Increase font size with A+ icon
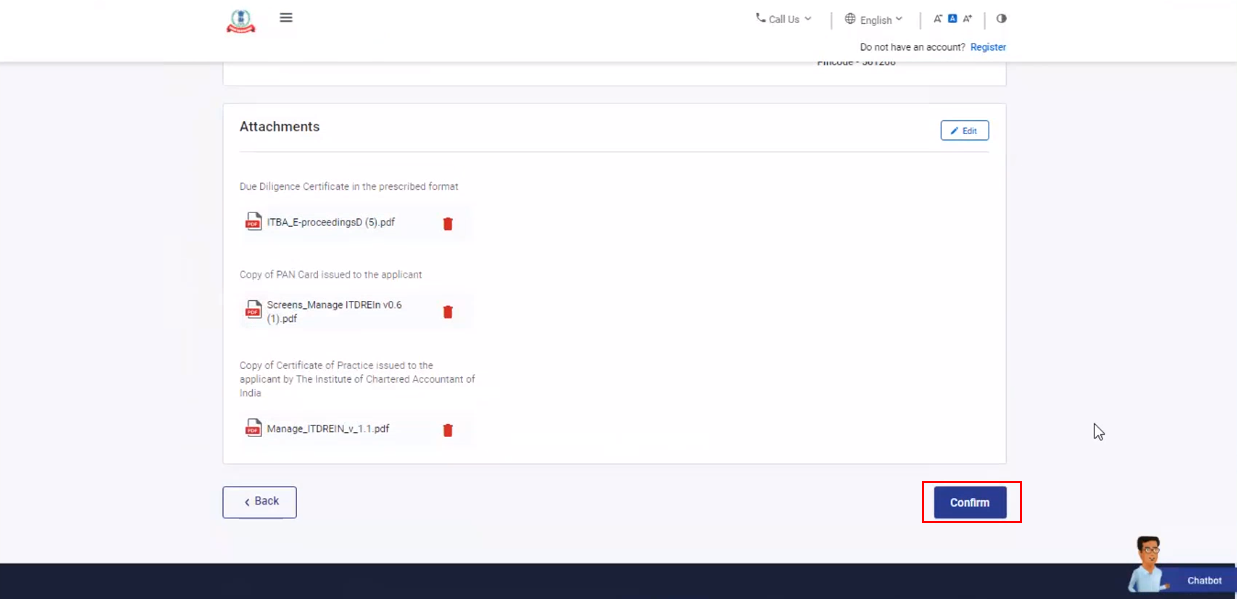Viewport: 1237px width, 601px height. (967, 19)
